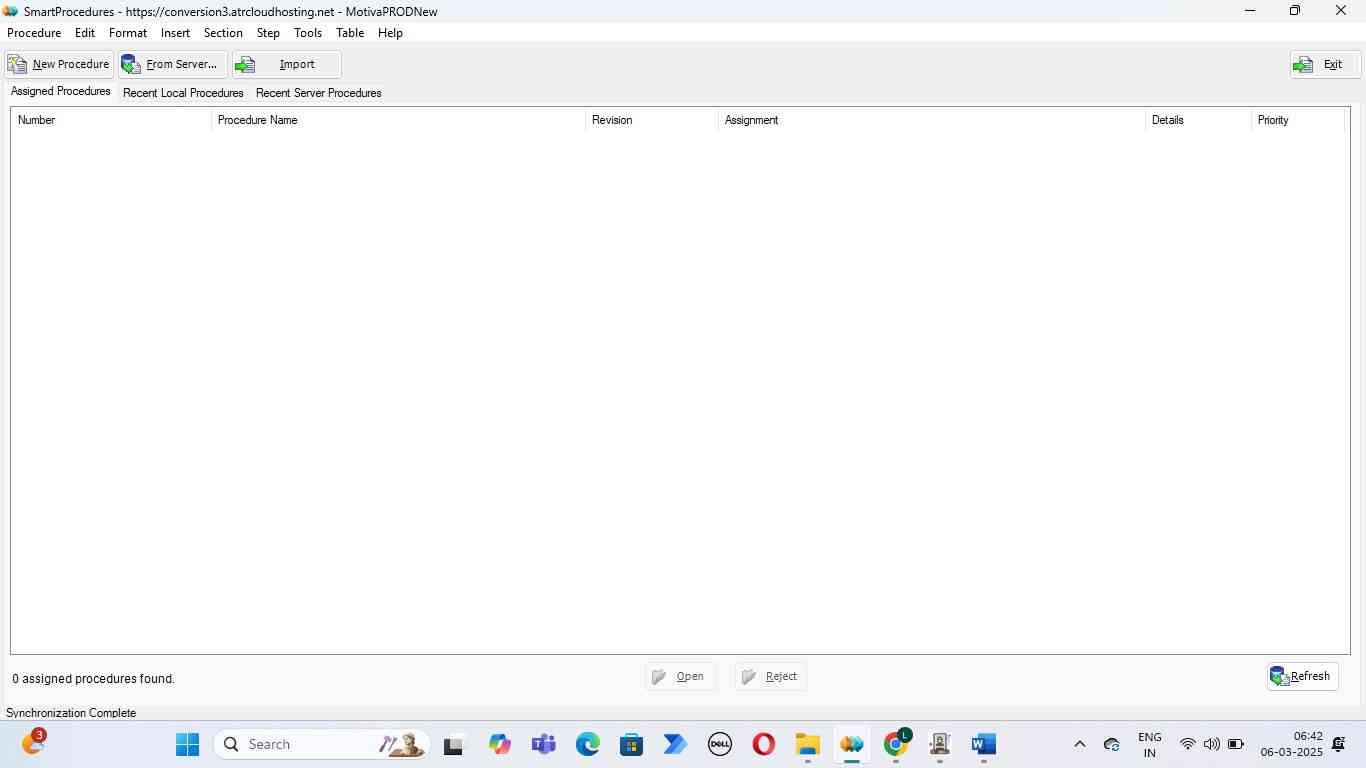Sort by the Number column header
This screenshot has width=1366, height=768.
coord(111,120)
